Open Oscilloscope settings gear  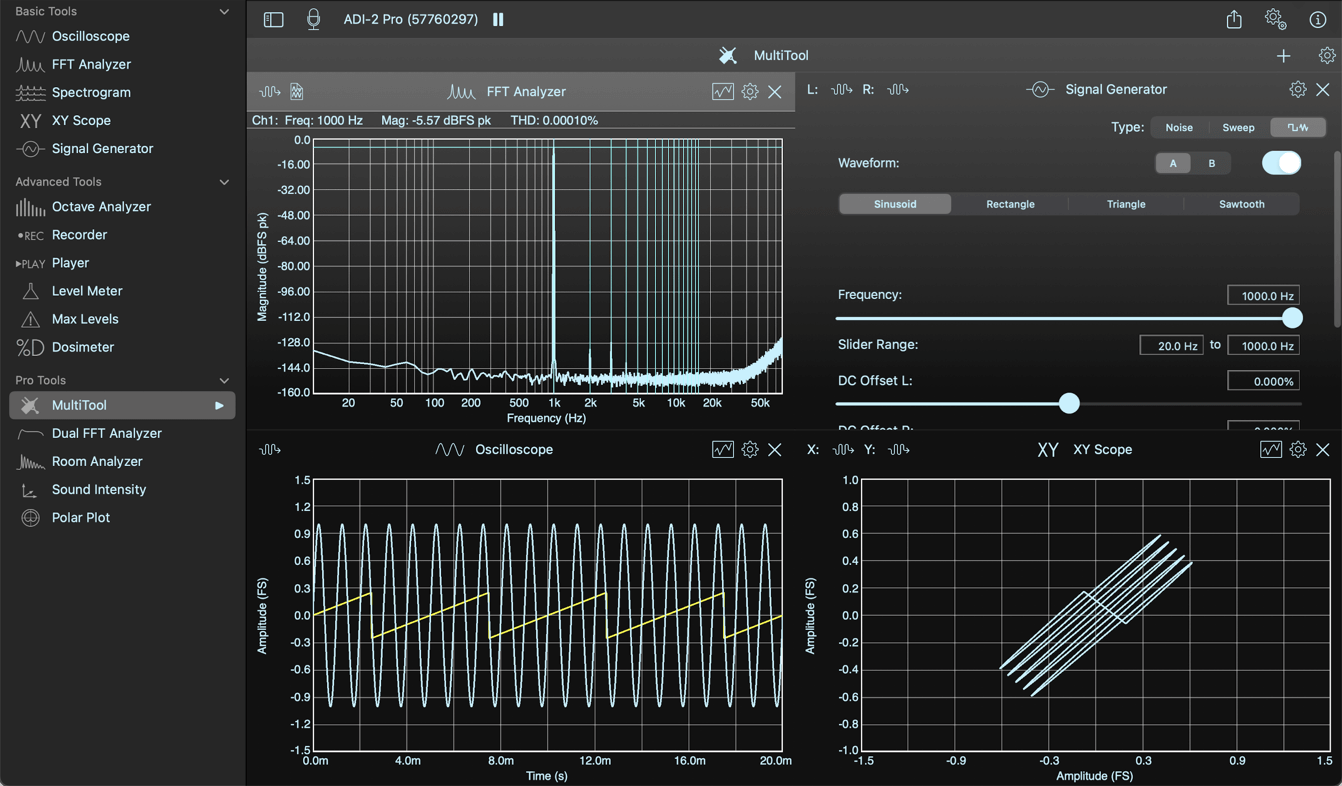tap(750, 449)
